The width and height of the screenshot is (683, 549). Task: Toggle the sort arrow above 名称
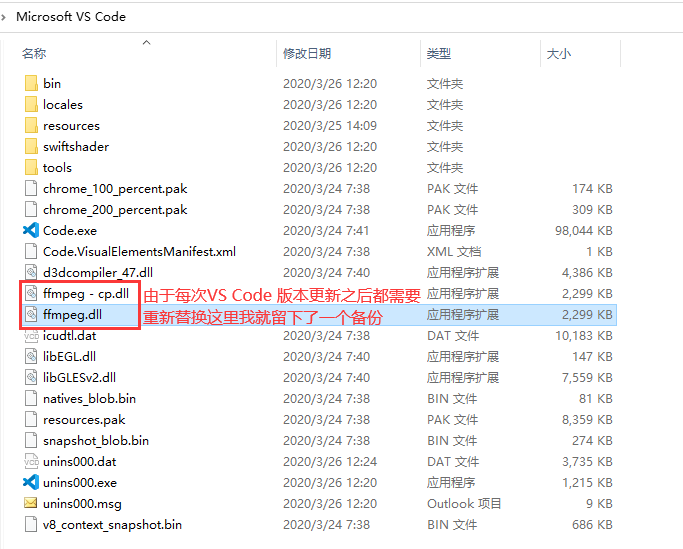pos(147,42)
